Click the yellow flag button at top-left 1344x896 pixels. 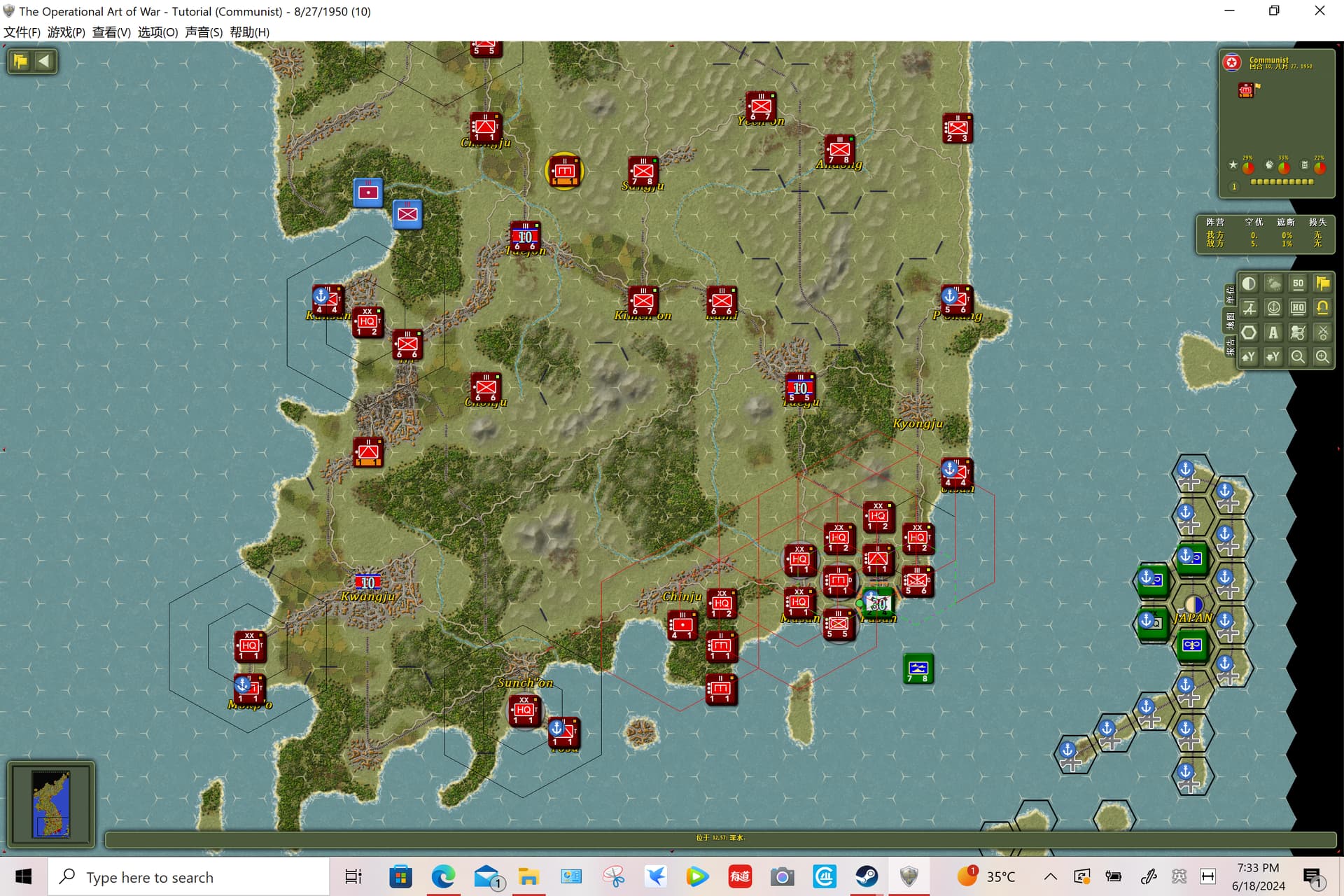pyautogui.click(x=20, y=61)
